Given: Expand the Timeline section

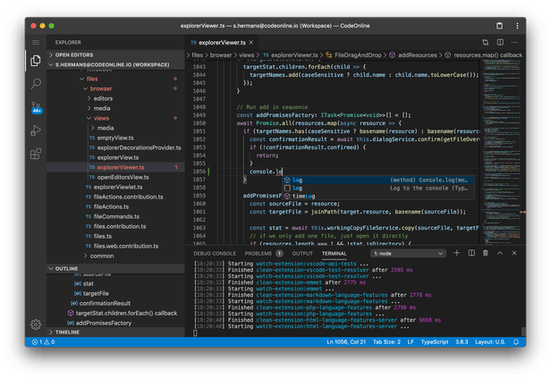Looking at the screenshot, I should pyautogui.click(x=116, y=332).
